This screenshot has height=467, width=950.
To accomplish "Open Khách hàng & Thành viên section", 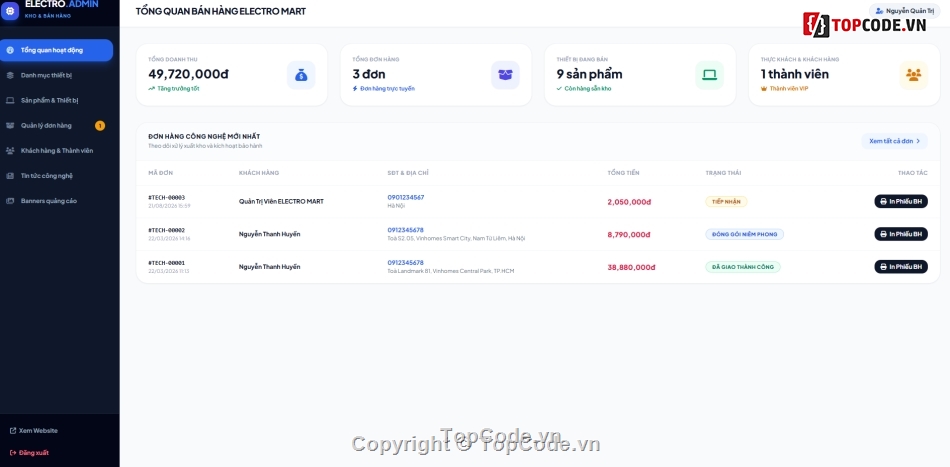I will point(56,150).
